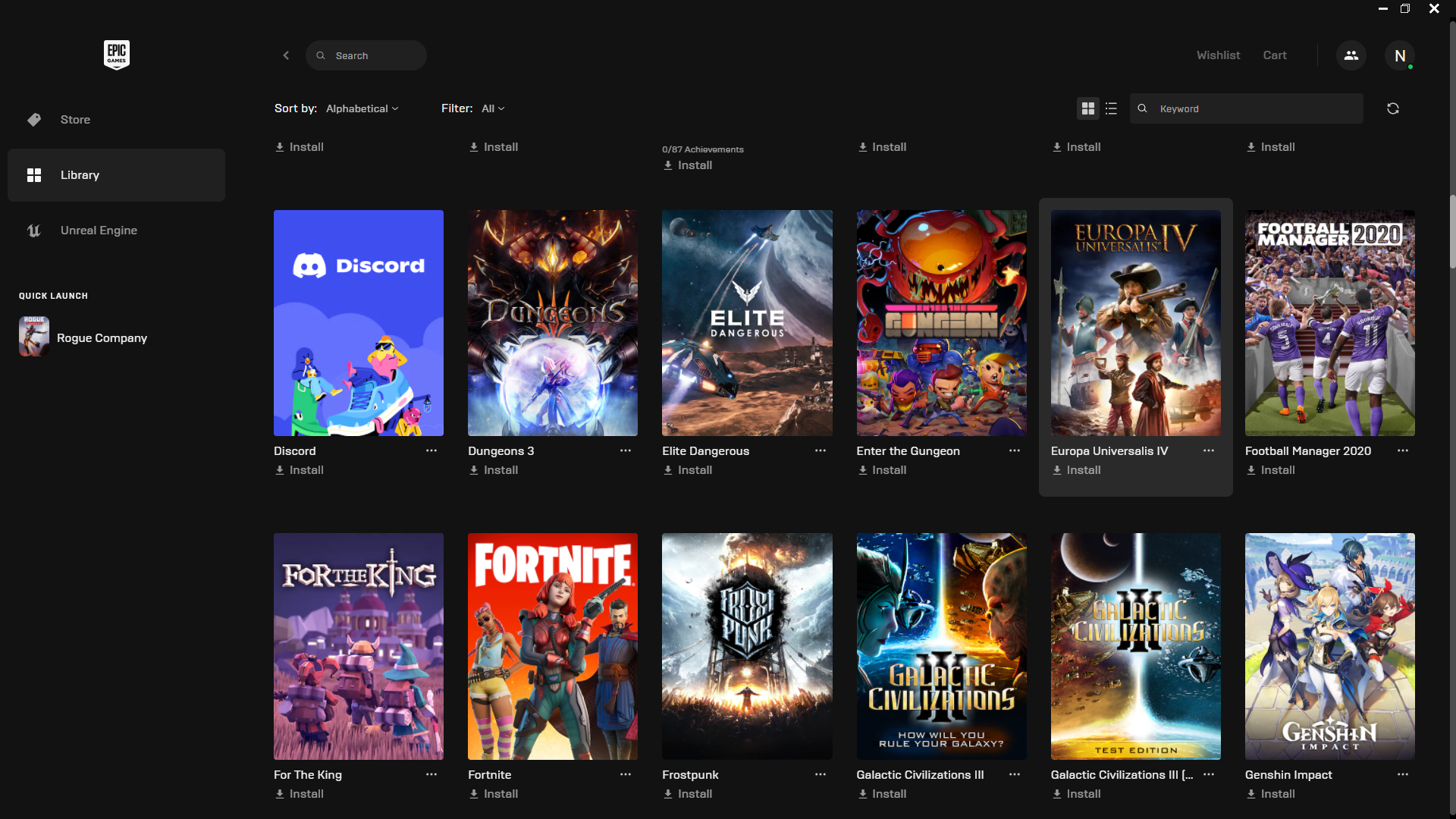Image resolution: width=1456 pixels, height=819 pixels.
Task: Switch to grid view
Action: click(x=1087, y=108)
